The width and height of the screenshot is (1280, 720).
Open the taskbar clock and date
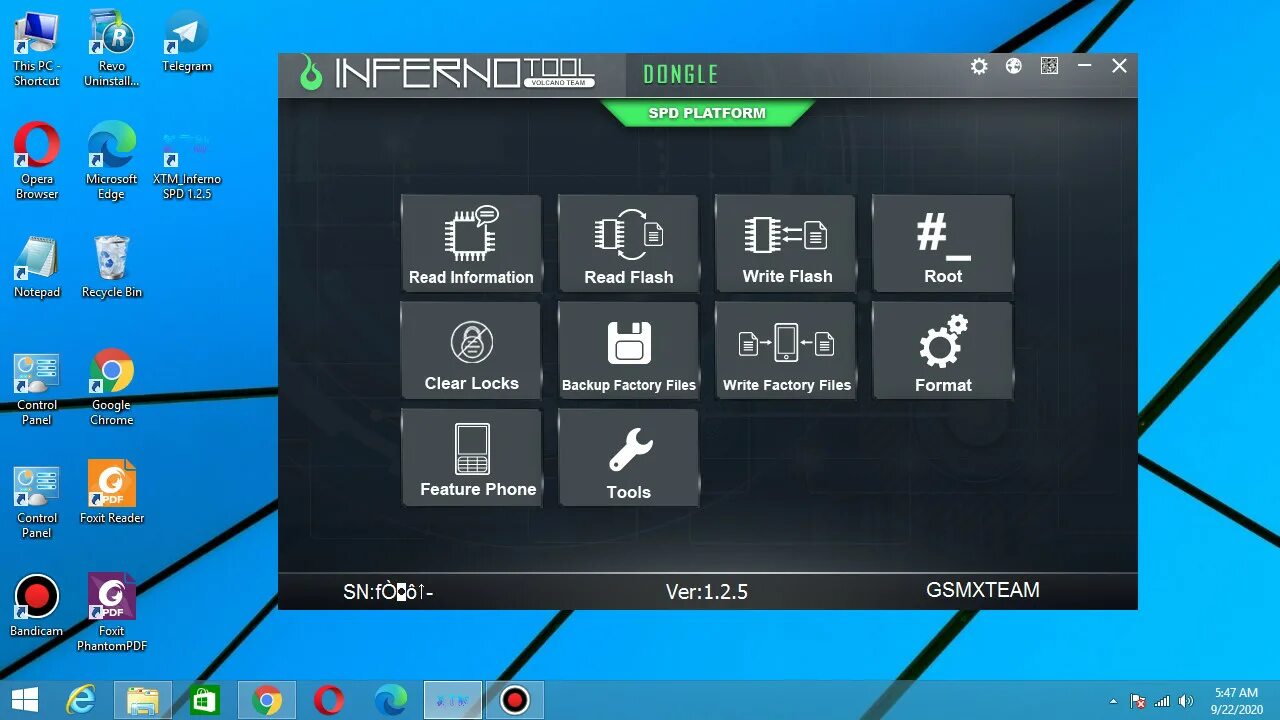(1236, 700)
